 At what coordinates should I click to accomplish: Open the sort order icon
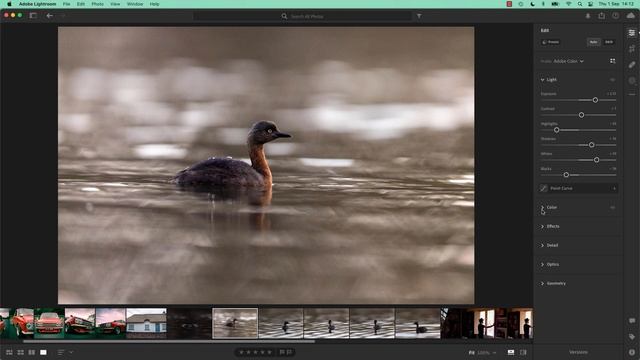pos(61,352)
